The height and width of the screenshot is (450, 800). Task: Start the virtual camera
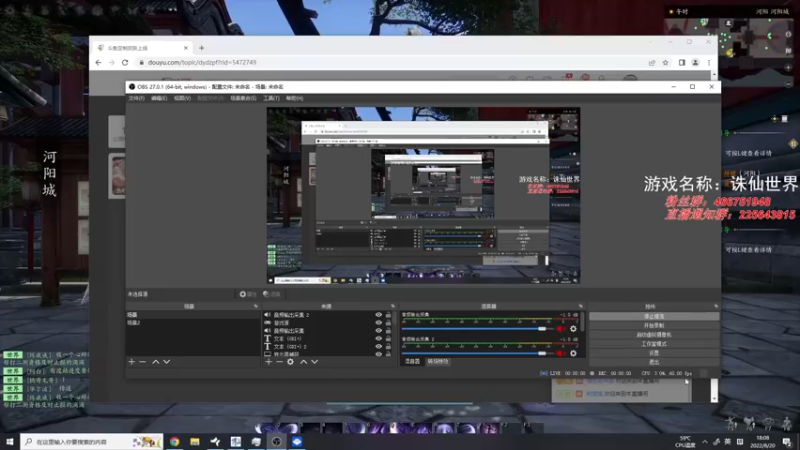tap(654, 335)
